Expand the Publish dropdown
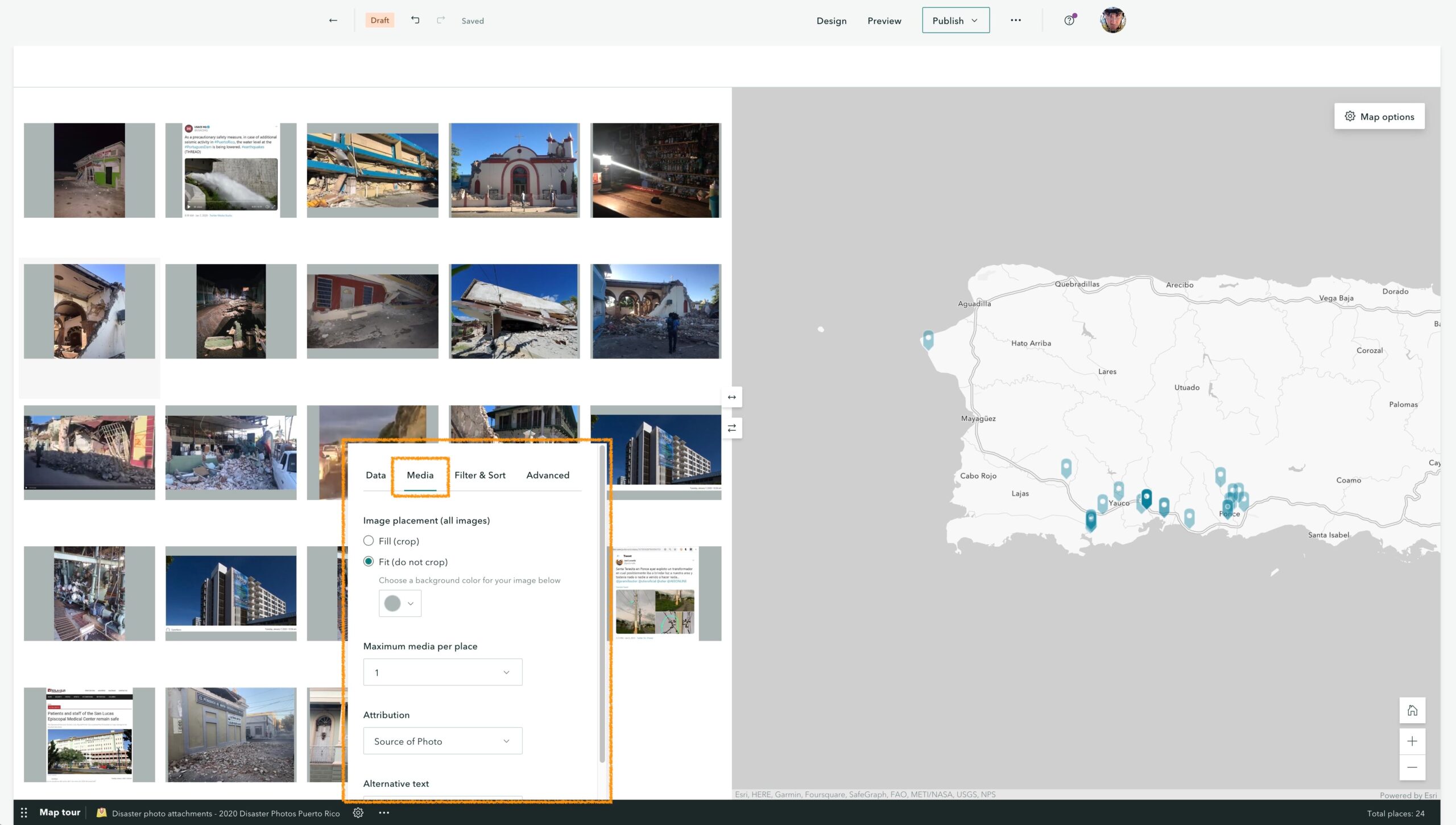1456x825 pixels. [974, 20]
